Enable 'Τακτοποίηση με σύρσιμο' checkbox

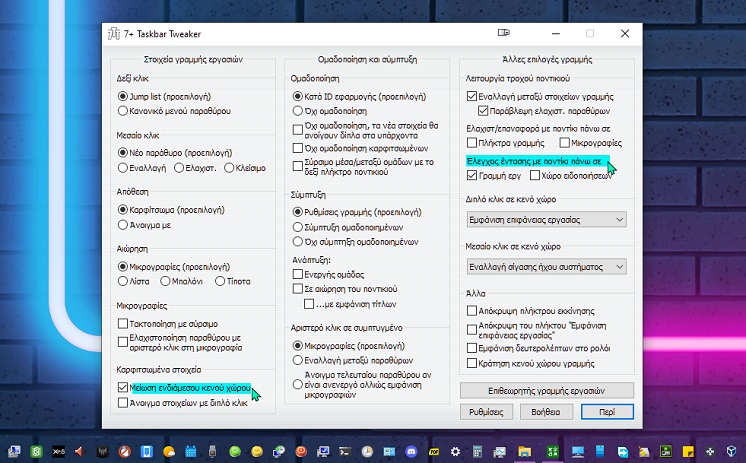point(123,324)
